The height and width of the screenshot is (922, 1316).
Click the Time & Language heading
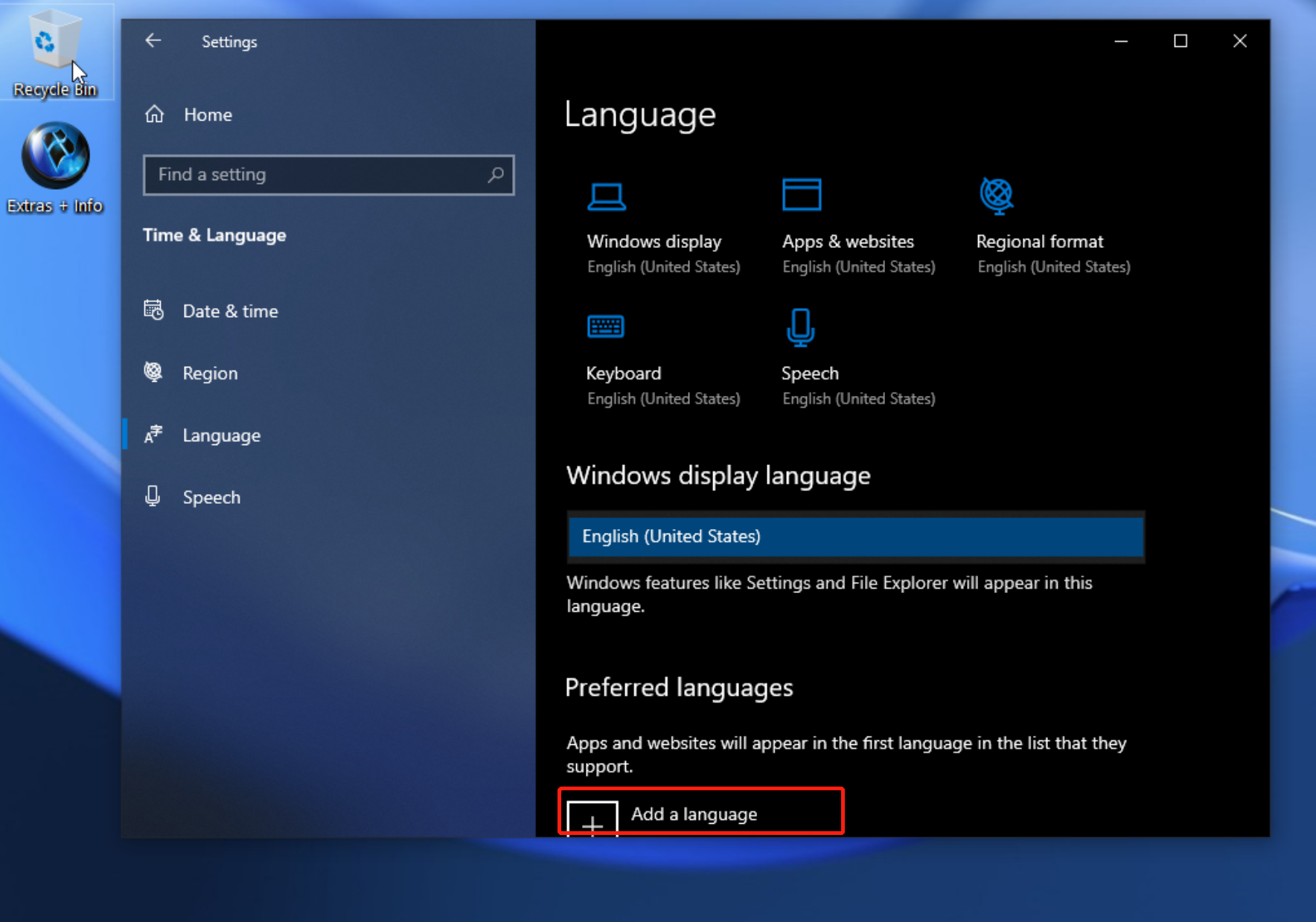point(214,235)
